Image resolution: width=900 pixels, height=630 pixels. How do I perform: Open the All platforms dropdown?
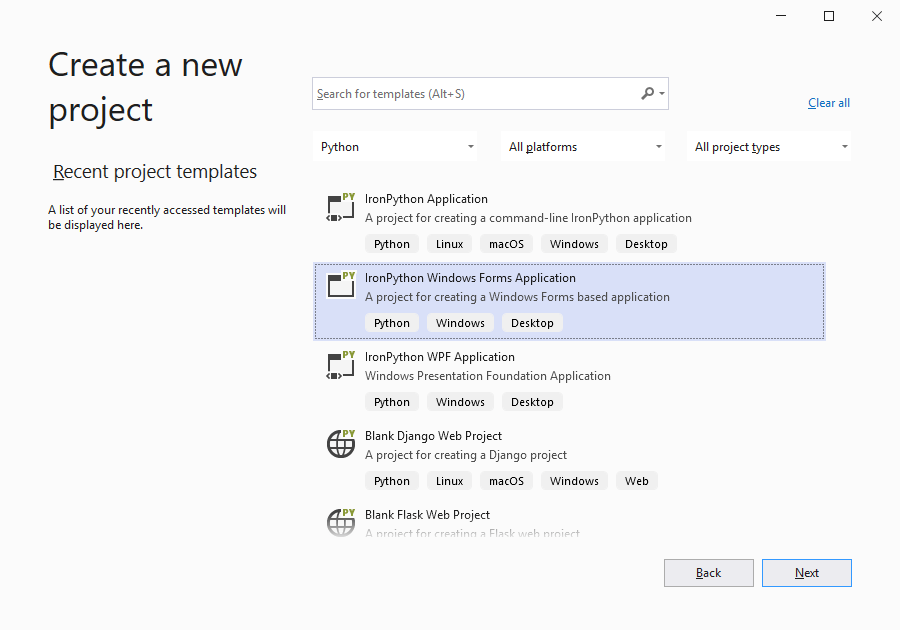click(583, 146)
